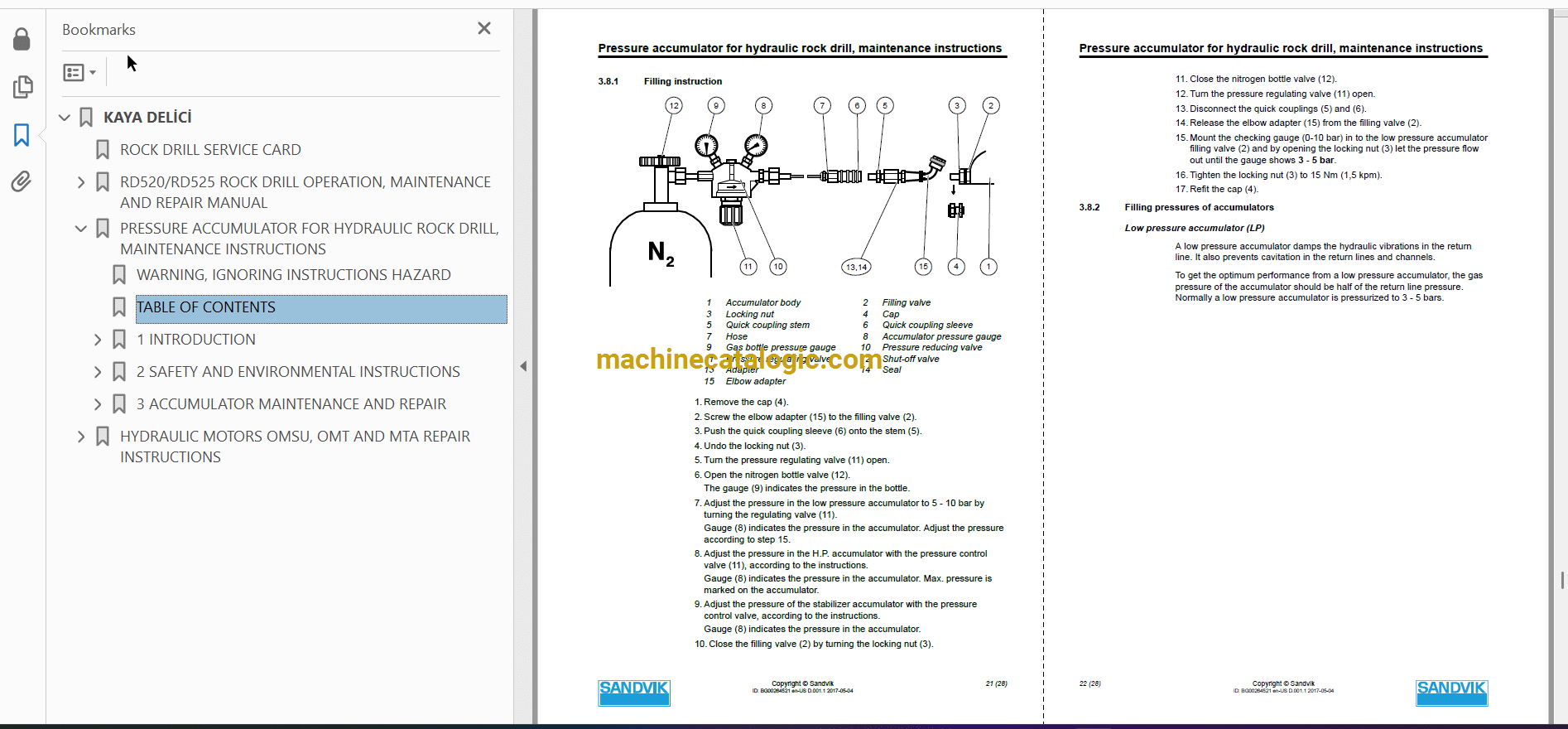The height and width of the screenshot is (729, 1568).
Task: Collapse the navigation pane with the arrow handle
Action: 523,366
